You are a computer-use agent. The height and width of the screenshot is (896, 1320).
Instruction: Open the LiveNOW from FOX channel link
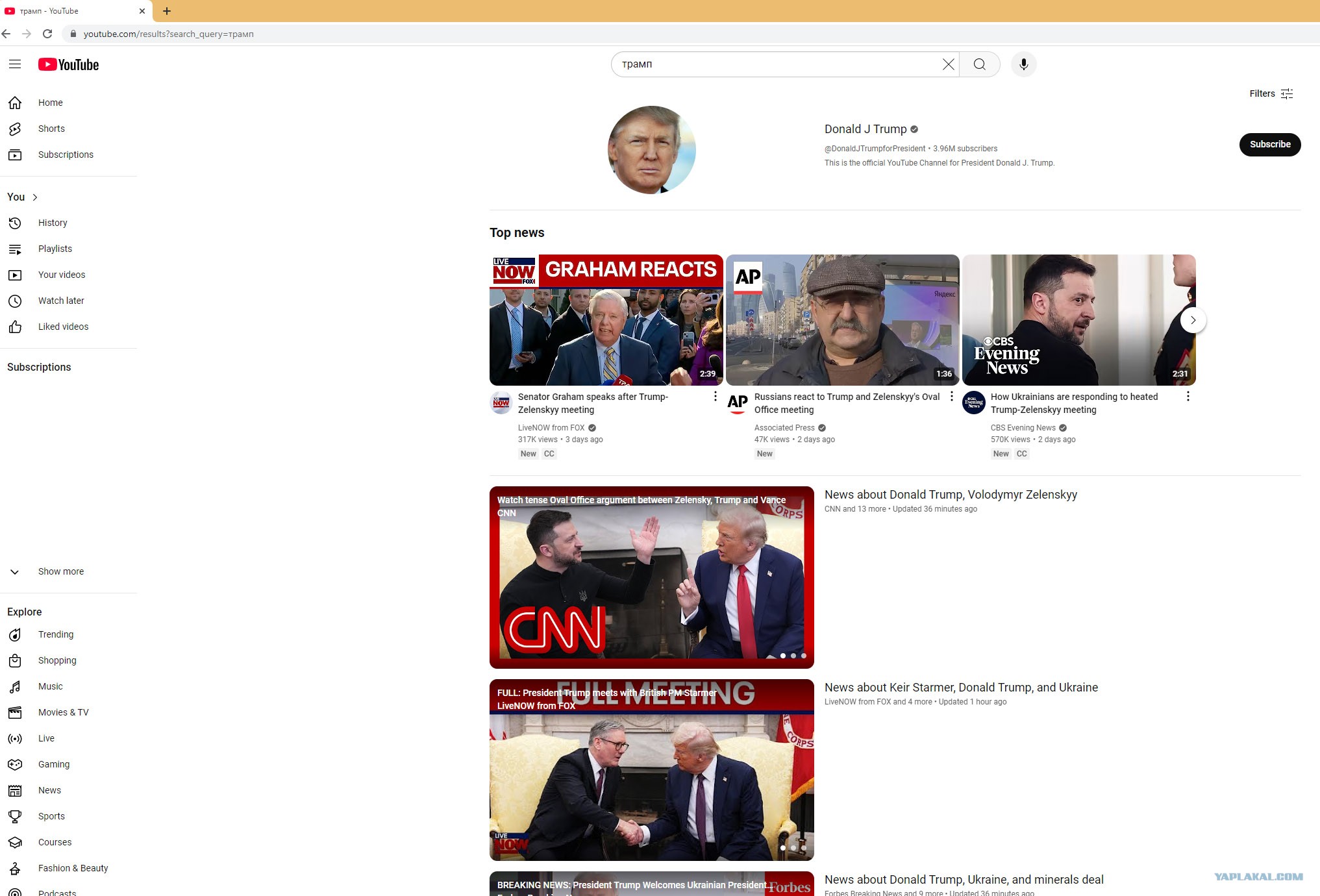click(x=551, y=428)
